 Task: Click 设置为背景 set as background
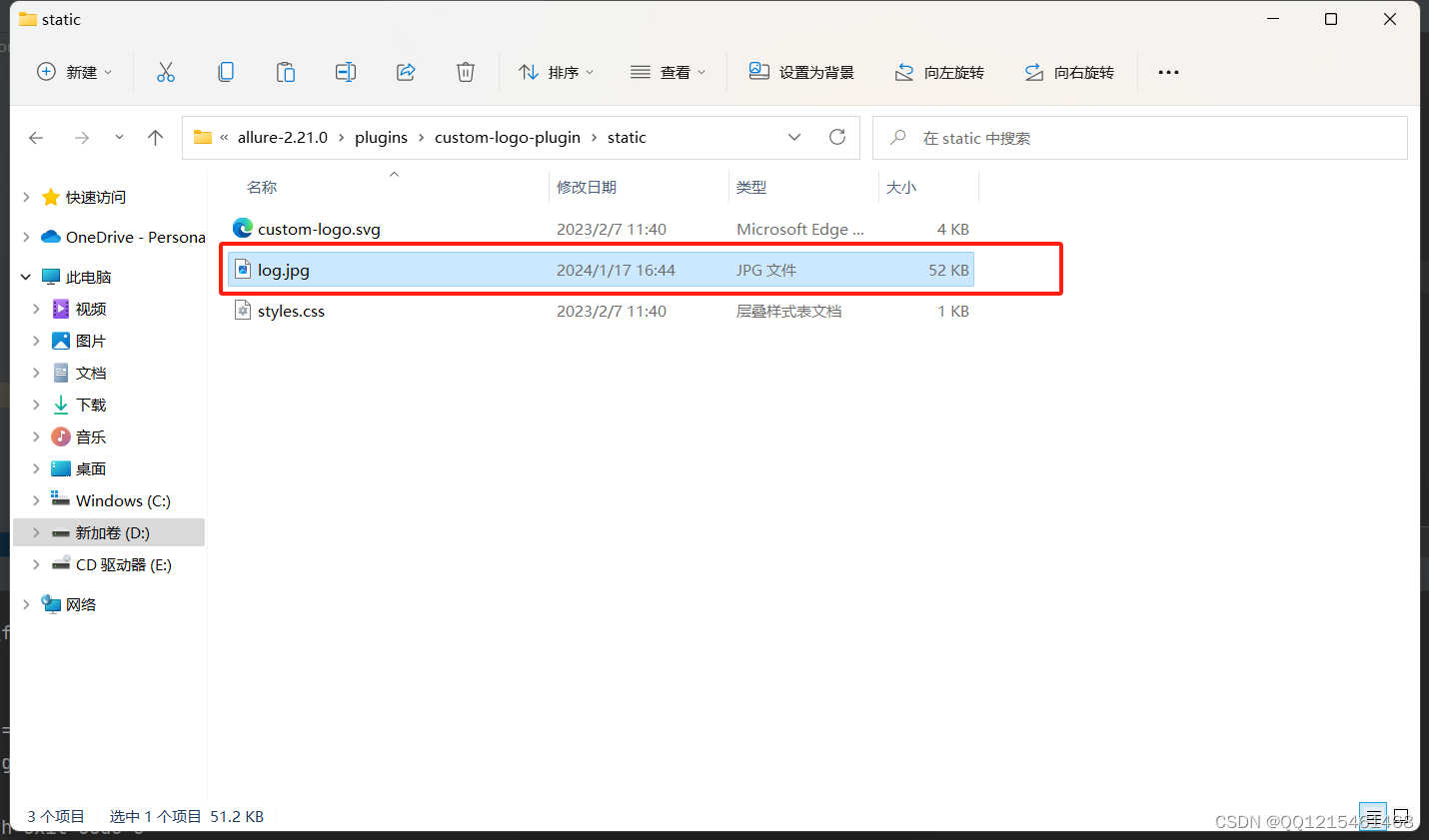coord(802,72)
